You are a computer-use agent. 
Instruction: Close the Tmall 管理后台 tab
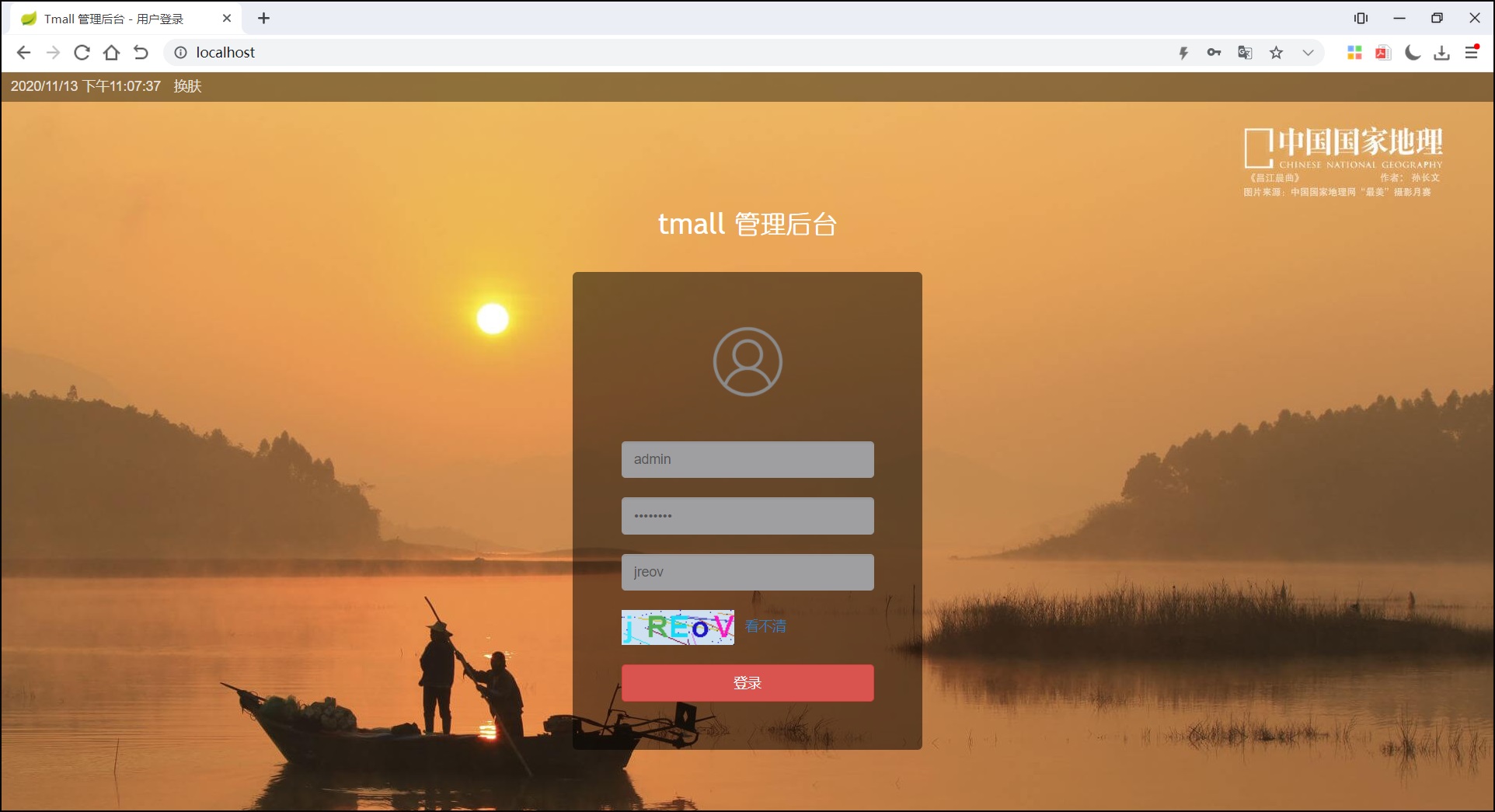(x=227, y=18)
